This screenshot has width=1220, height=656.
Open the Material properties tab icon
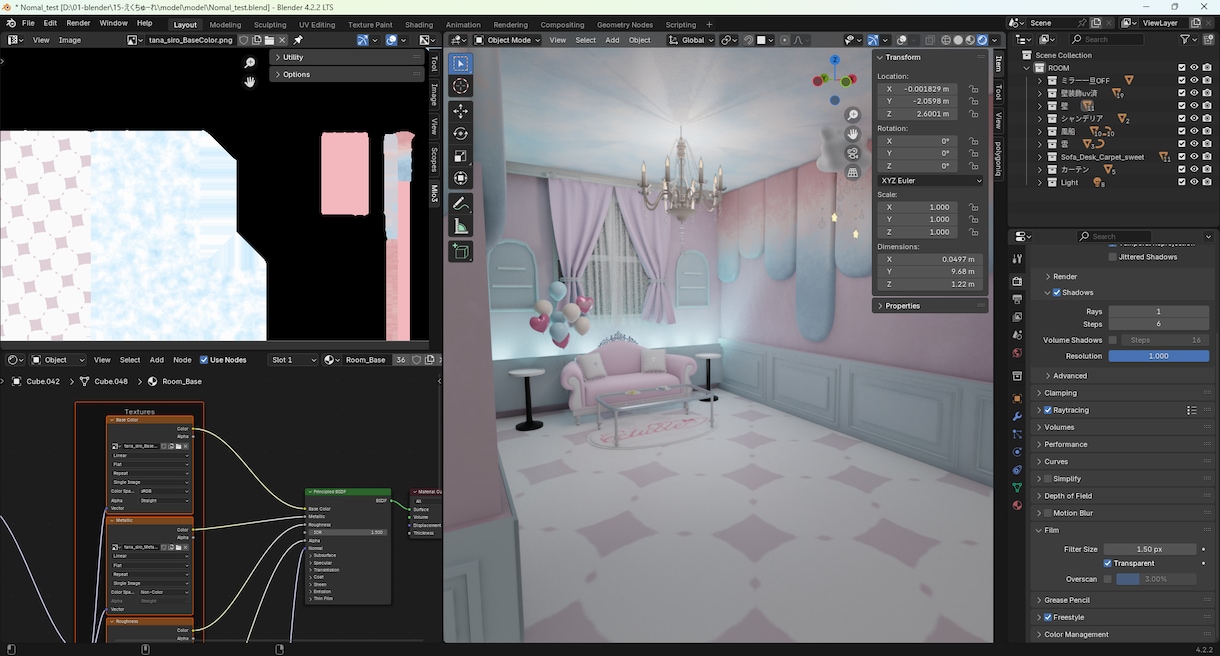(x=1017, y=505)
